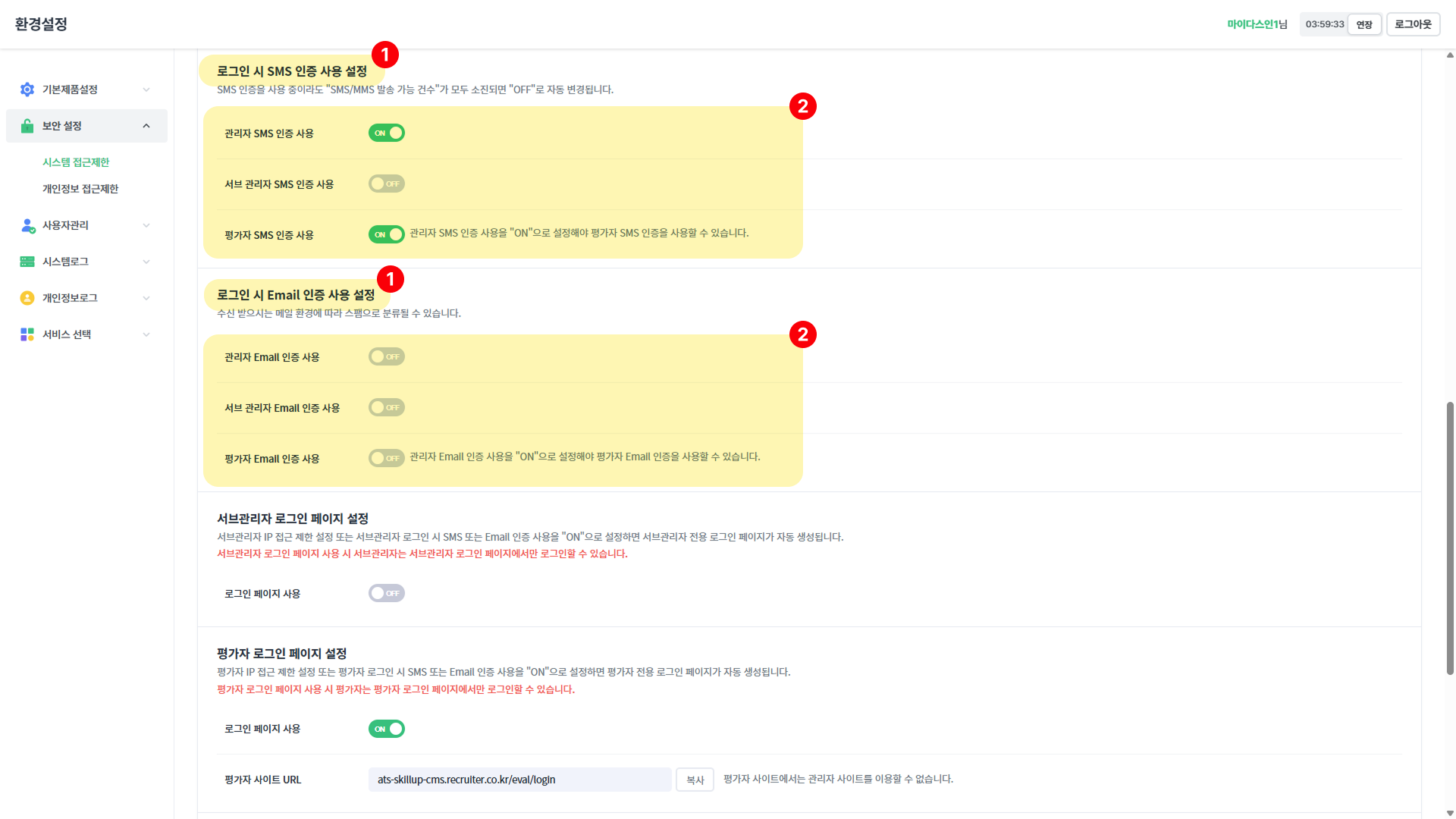Enable 서브 관리자 SMS 인증 사용 toggle
The image size is (1456, 819).
(x=387, y=184)
